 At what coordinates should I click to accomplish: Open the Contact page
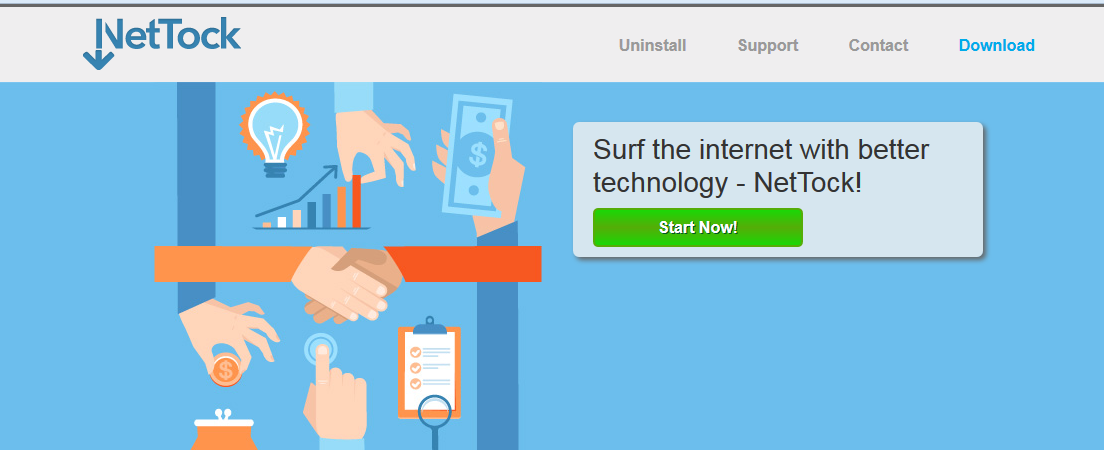pos(878,46)
